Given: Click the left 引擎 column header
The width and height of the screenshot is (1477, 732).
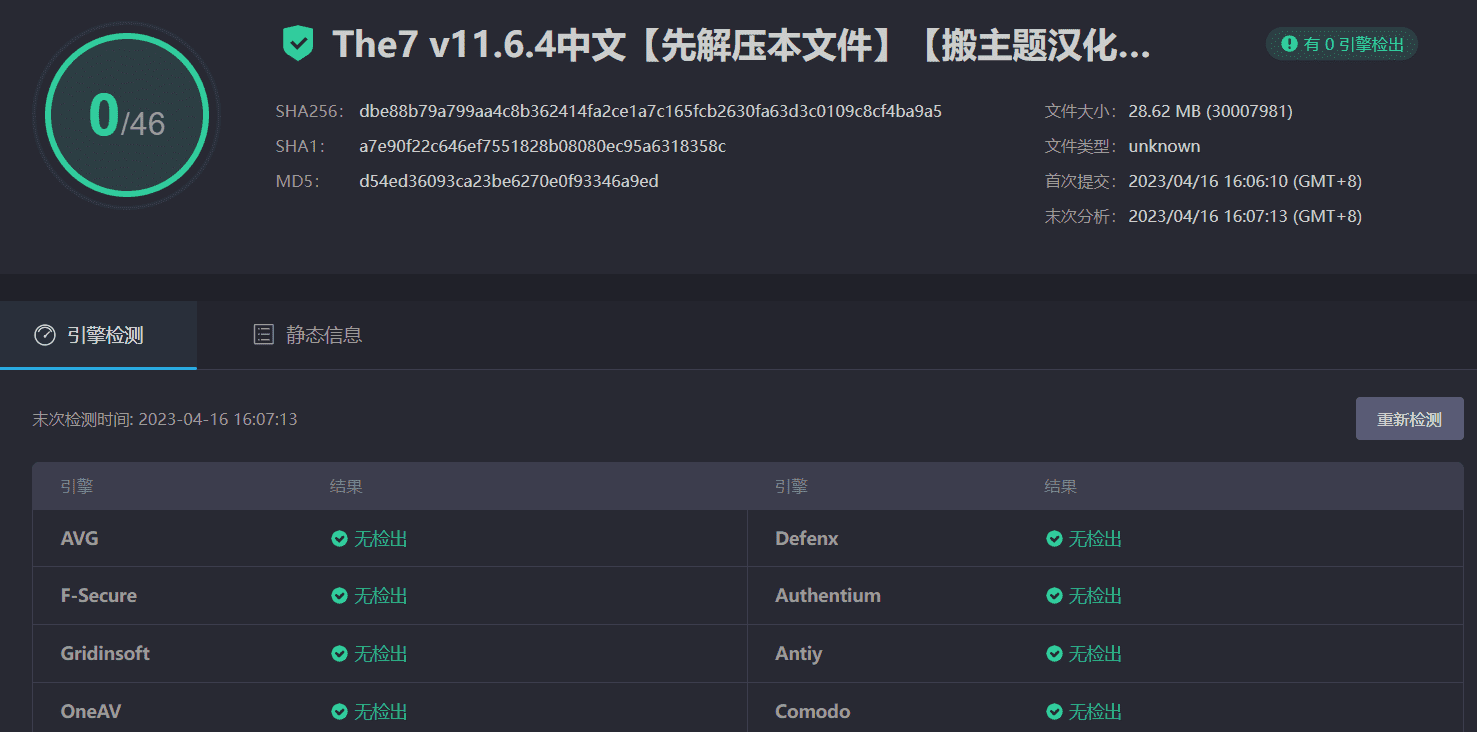Looking at the screenshot, I should tap(77, 487).
